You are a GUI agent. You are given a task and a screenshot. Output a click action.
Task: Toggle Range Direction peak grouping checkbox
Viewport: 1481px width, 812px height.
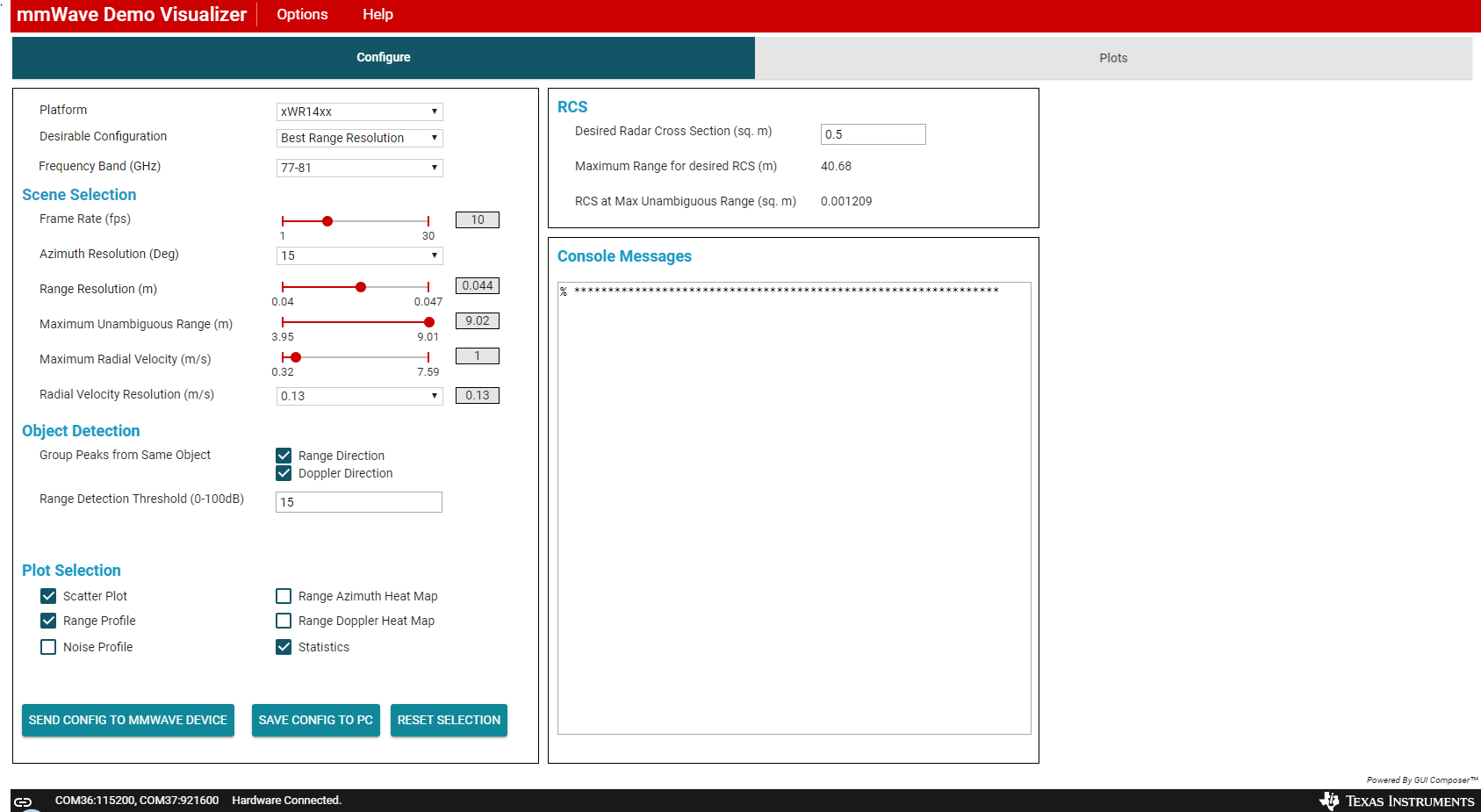(x=284, y=456)
